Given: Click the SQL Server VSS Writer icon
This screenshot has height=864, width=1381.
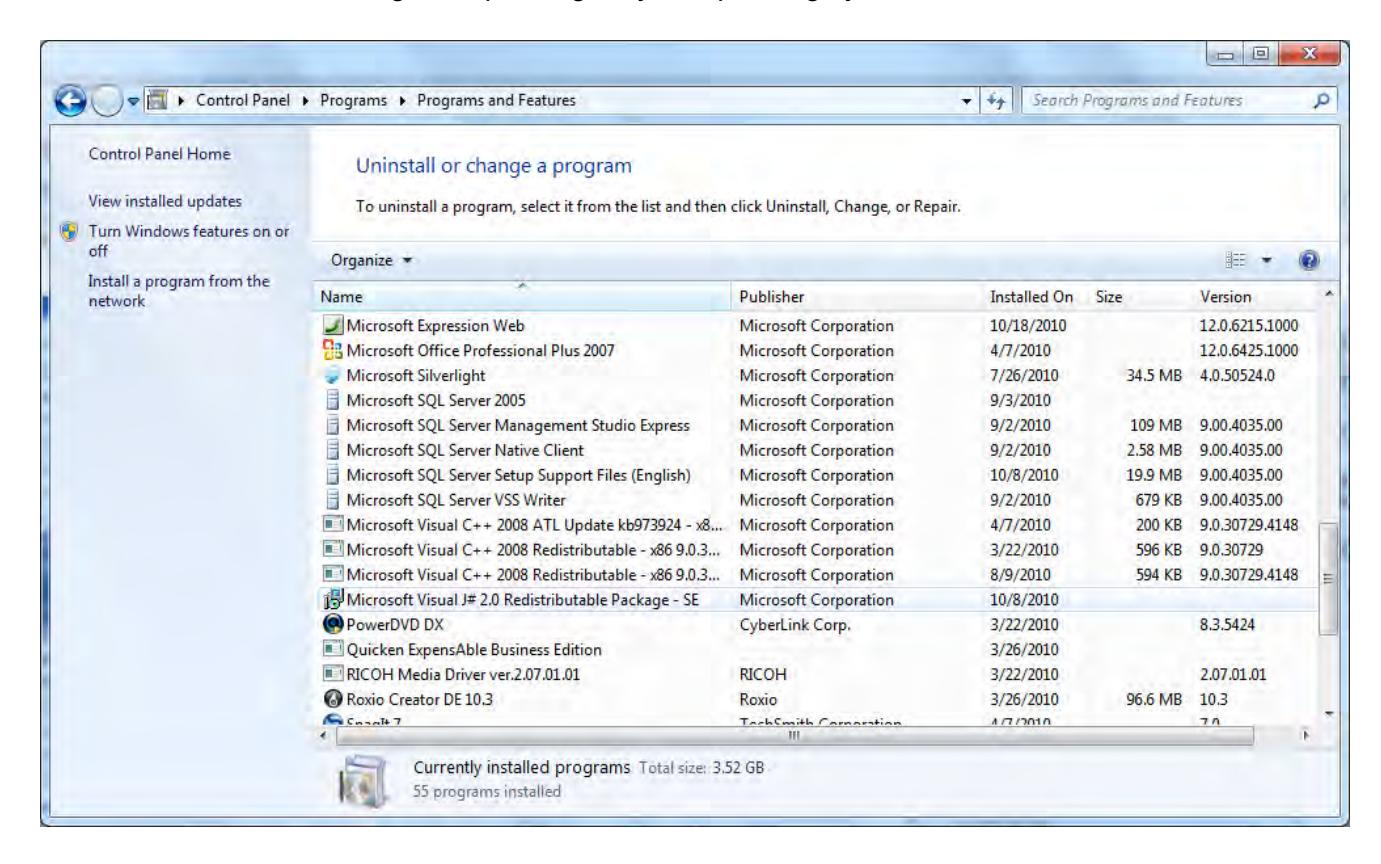Looking at the screenshot, I should click(x=332, y=499).
